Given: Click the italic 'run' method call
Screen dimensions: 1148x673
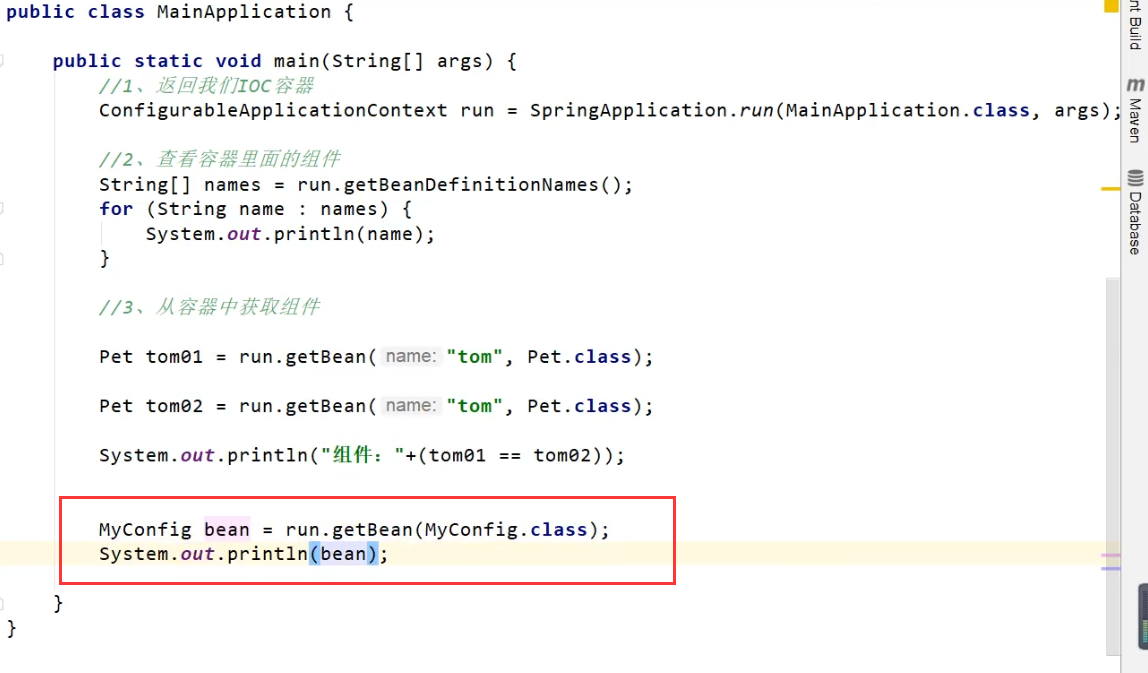Looking at the screenshot, I should point(756,111).
